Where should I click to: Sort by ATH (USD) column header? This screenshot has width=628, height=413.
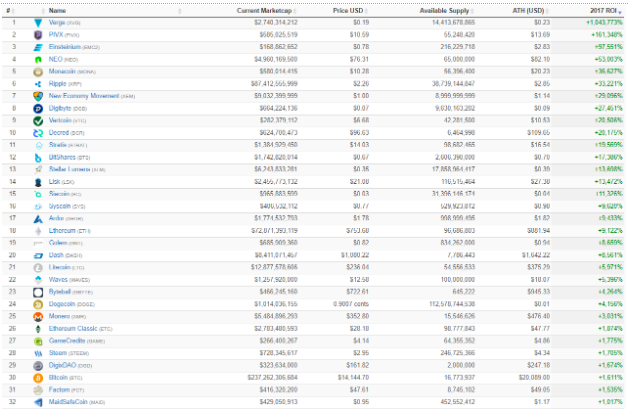click(x=530, y=11)
